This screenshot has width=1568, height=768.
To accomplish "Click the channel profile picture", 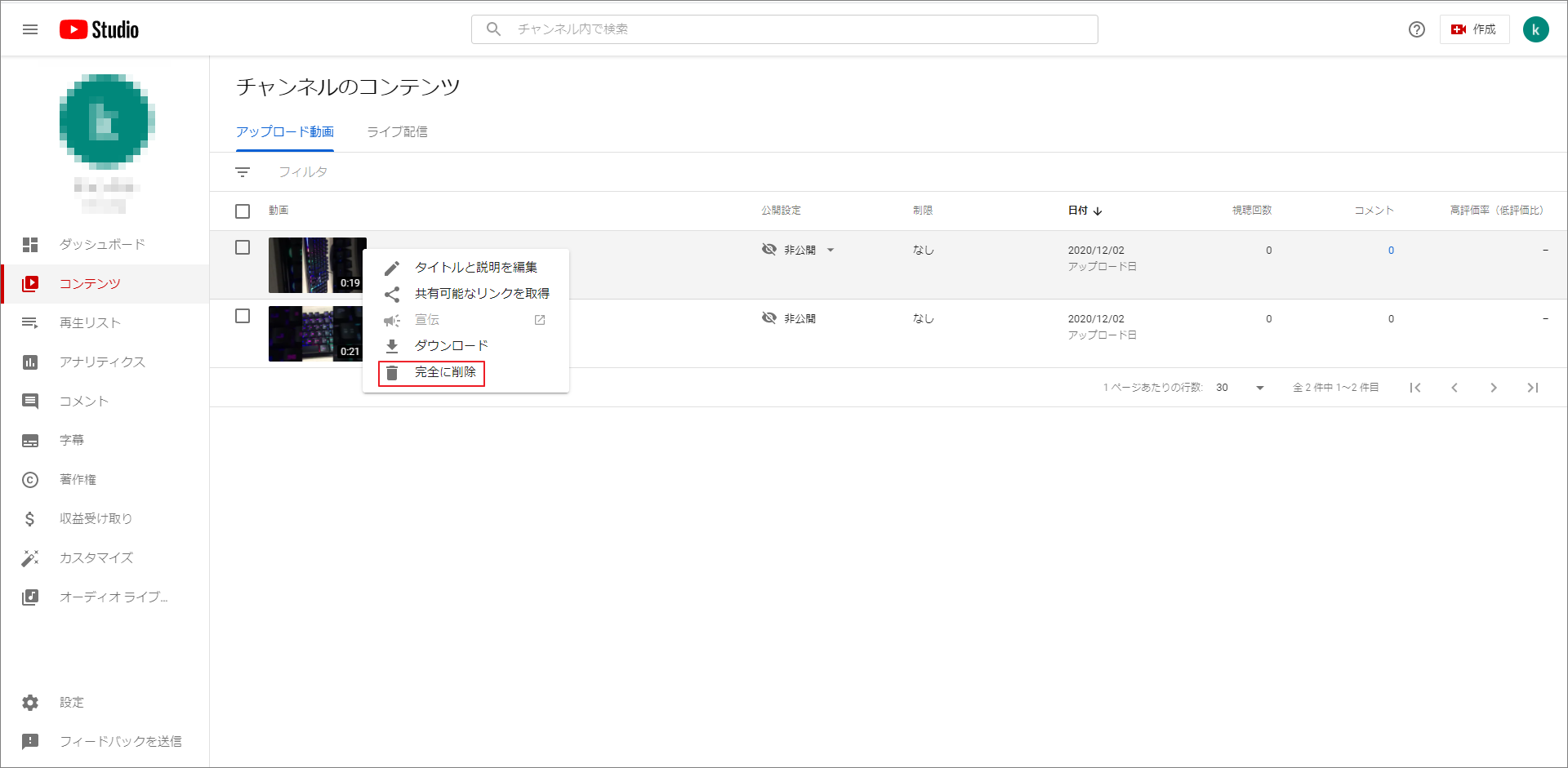I will (107, 121).
